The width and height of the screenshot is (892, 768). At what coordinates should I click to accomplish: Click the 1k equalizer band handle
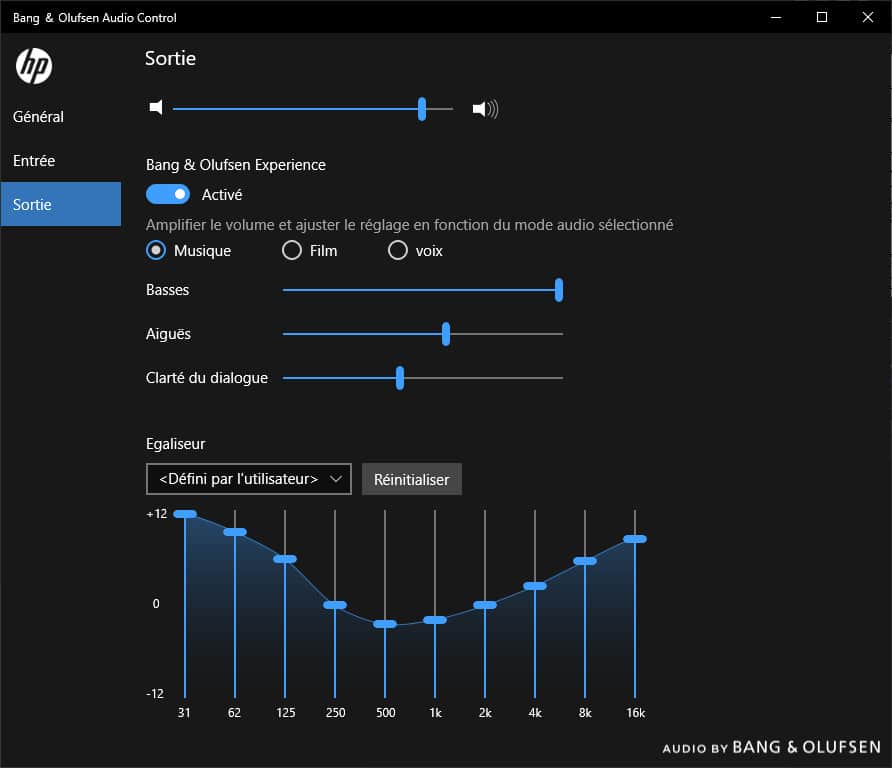coord(435,620)
